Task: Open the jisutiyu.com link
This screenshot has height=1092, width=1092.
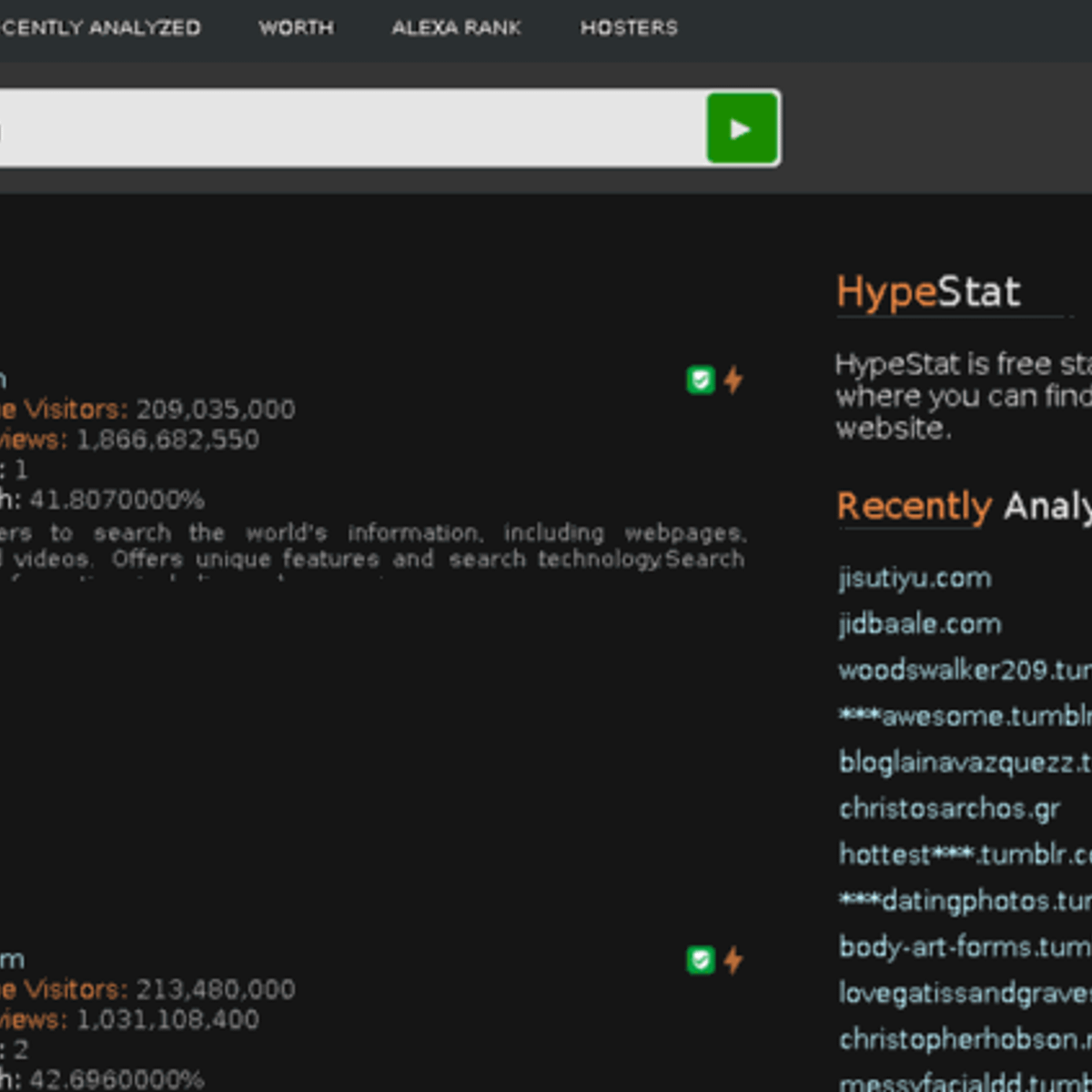Action: [x=915, y=579]
